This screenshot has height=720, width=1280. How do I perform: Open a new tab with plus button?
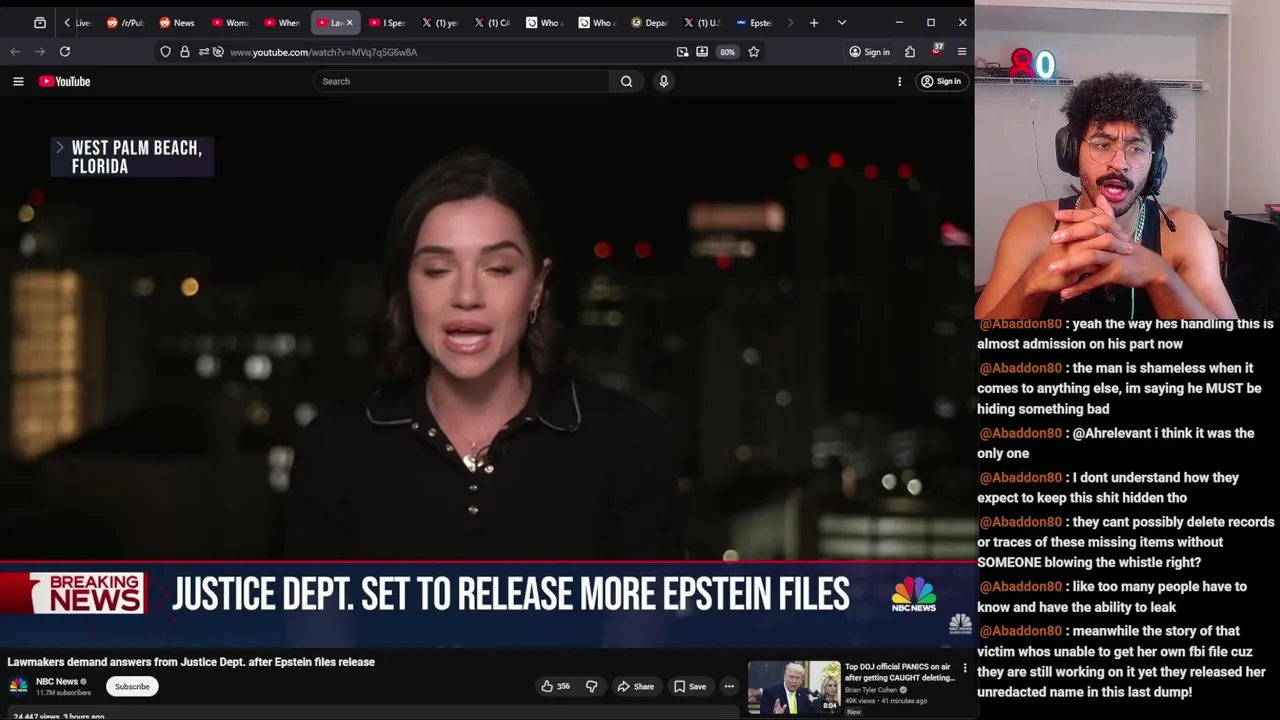814,22
